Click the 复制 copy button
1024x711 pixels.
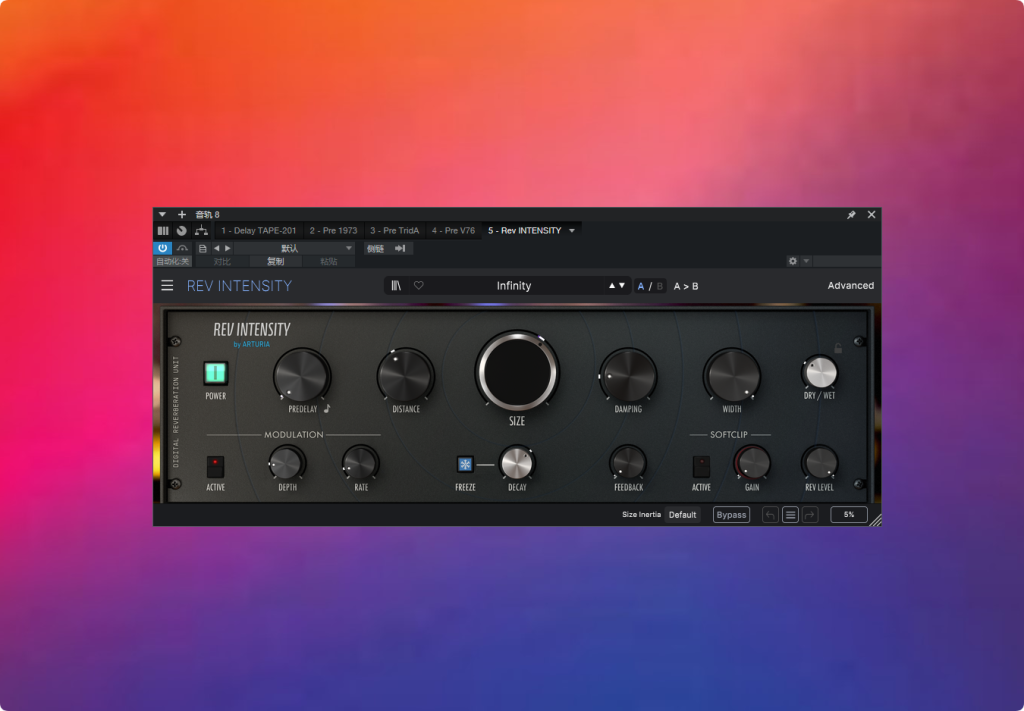276,261
